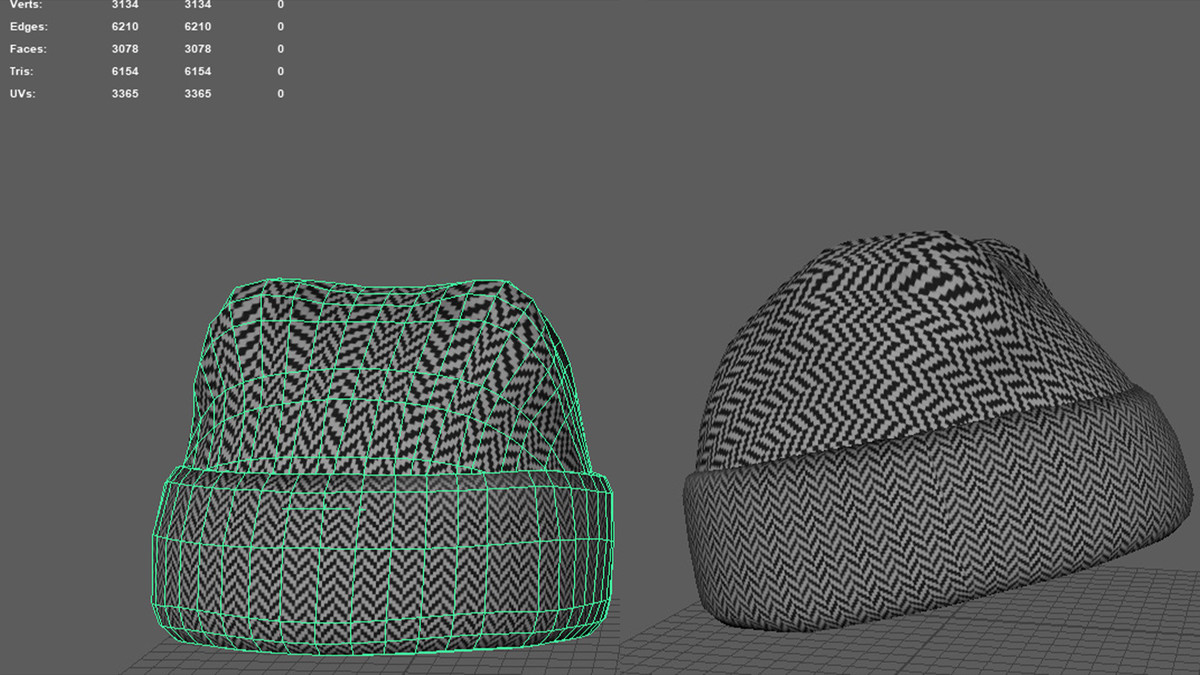Click the 0 value in the Tris row
The image size is (1200, 675).
pyautogui.click(x=280, y=71)
